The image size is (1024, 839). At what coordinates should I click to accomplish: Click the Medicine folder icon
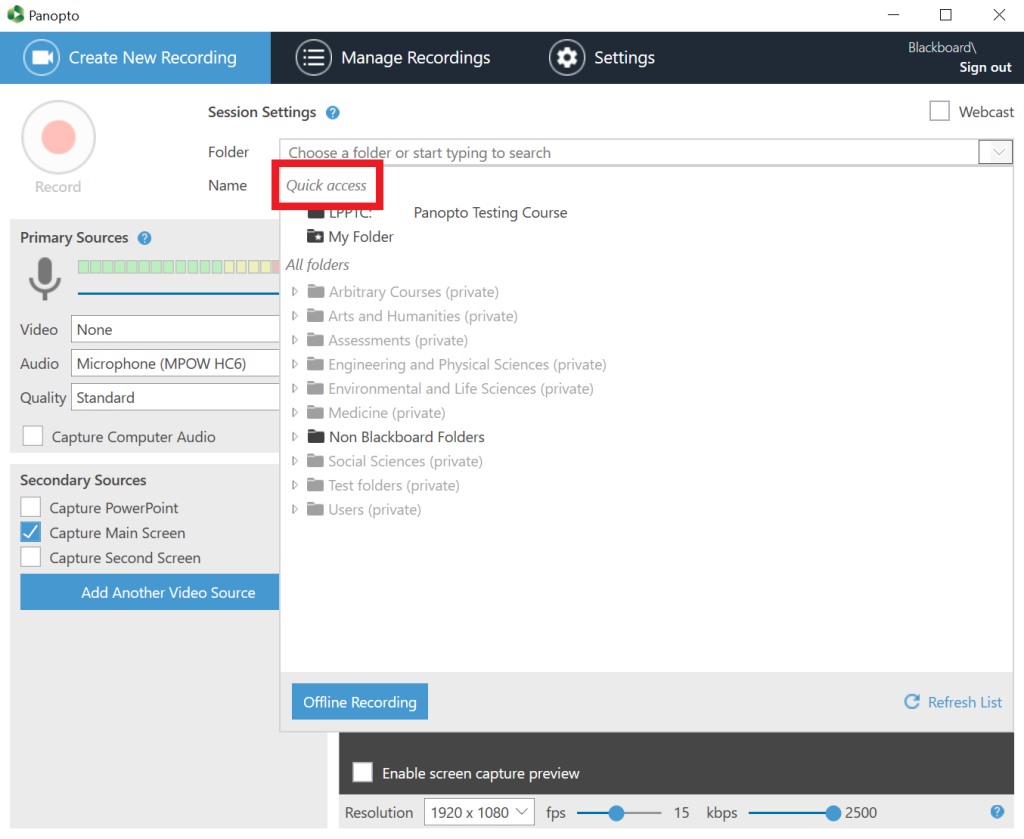pyautogui.click(x=315, y=412)
